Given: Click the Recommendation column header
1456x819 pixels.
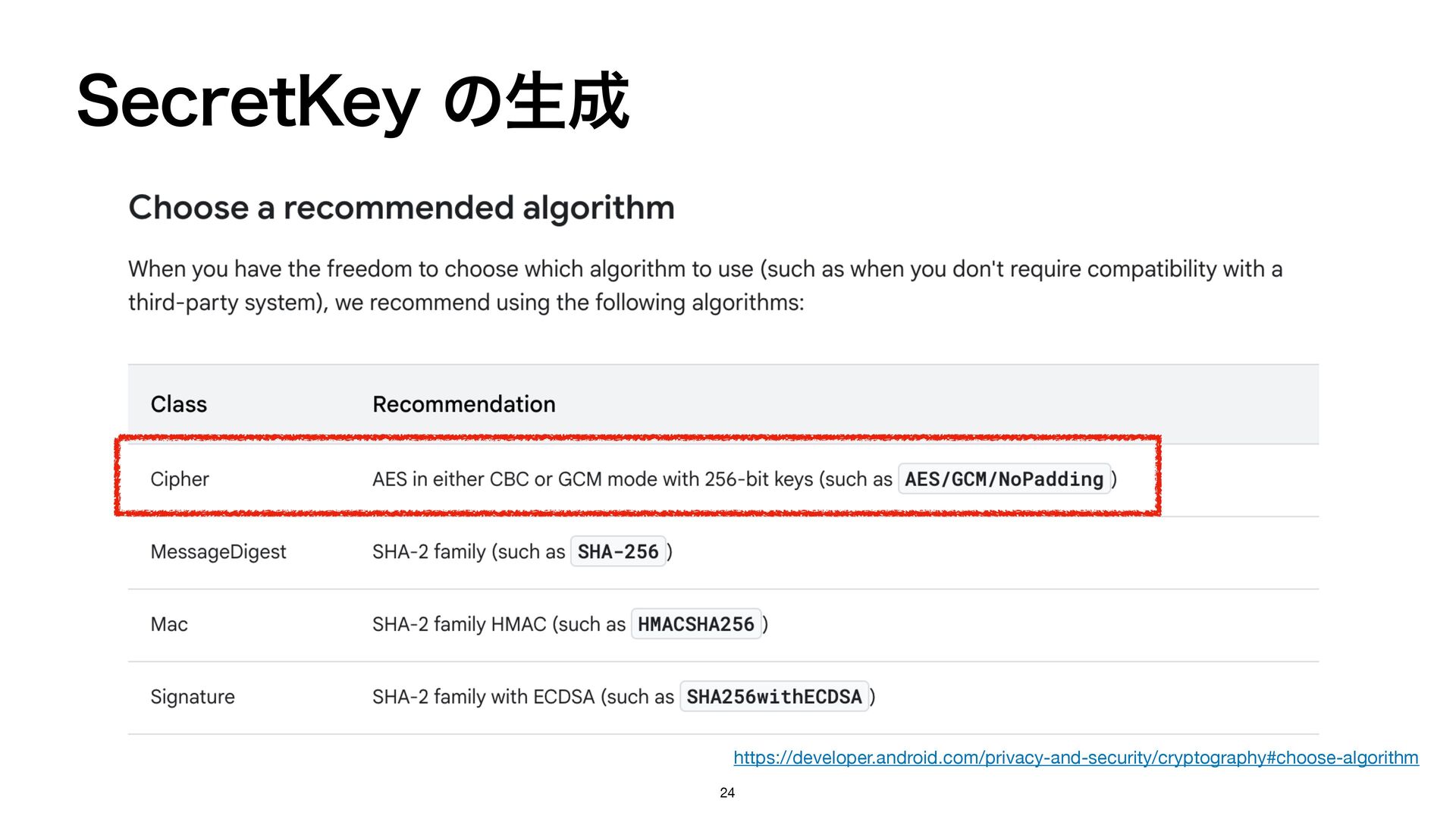Looking at the screenshot, I should [464, 404].
